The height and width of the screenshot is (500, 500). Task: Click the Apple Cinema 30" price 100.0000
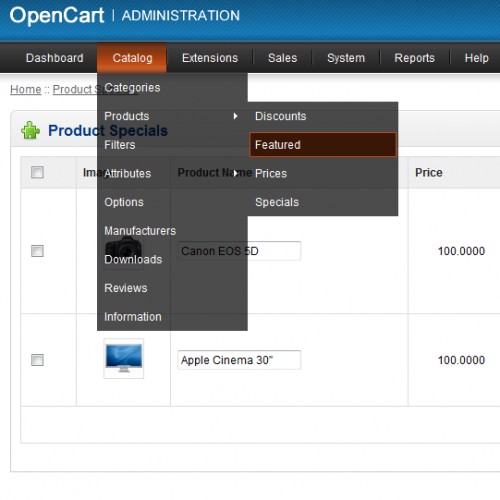coord(461,360)
